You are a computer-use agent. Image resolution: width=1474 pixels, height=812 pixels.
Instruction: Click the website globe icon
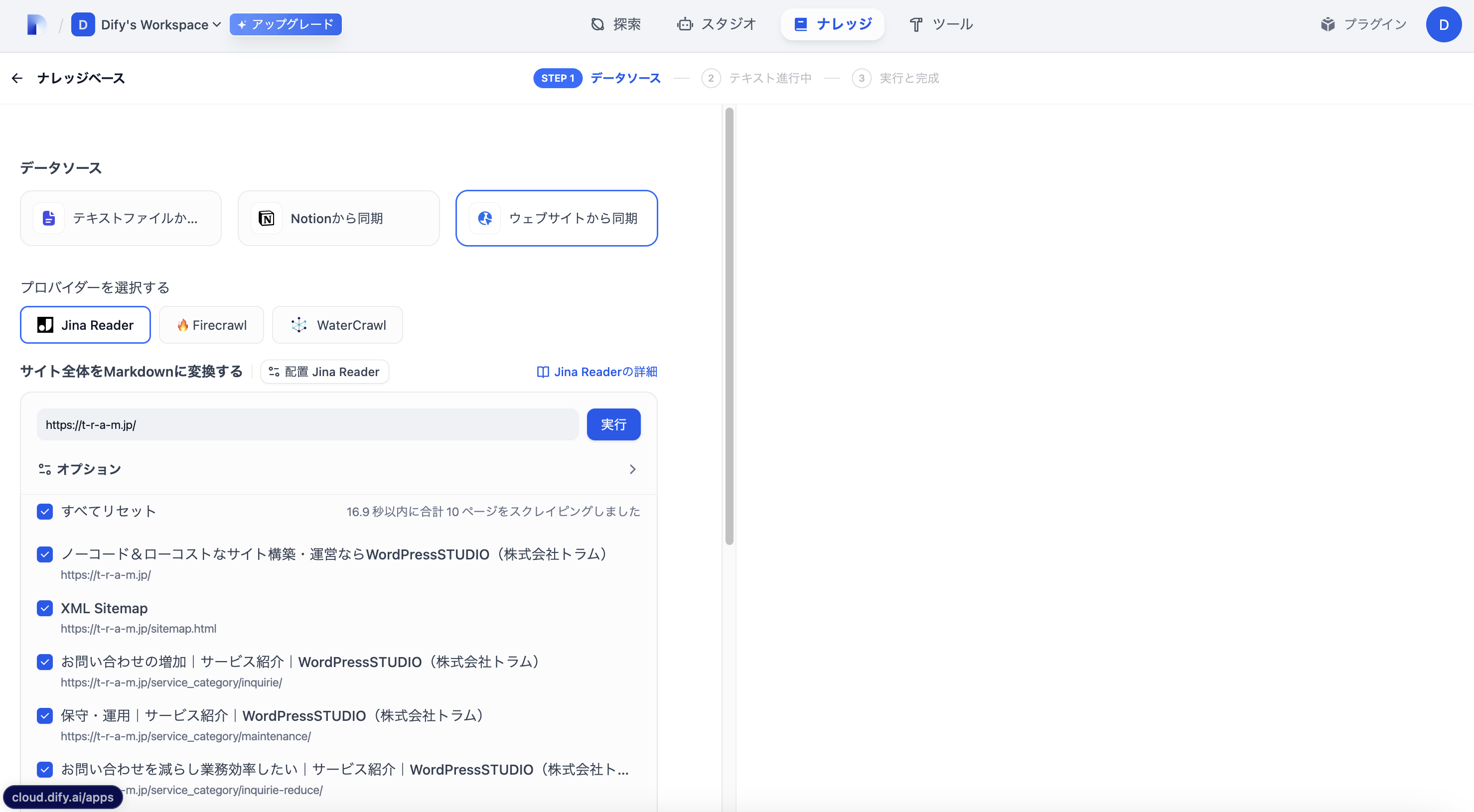[485, 218]
